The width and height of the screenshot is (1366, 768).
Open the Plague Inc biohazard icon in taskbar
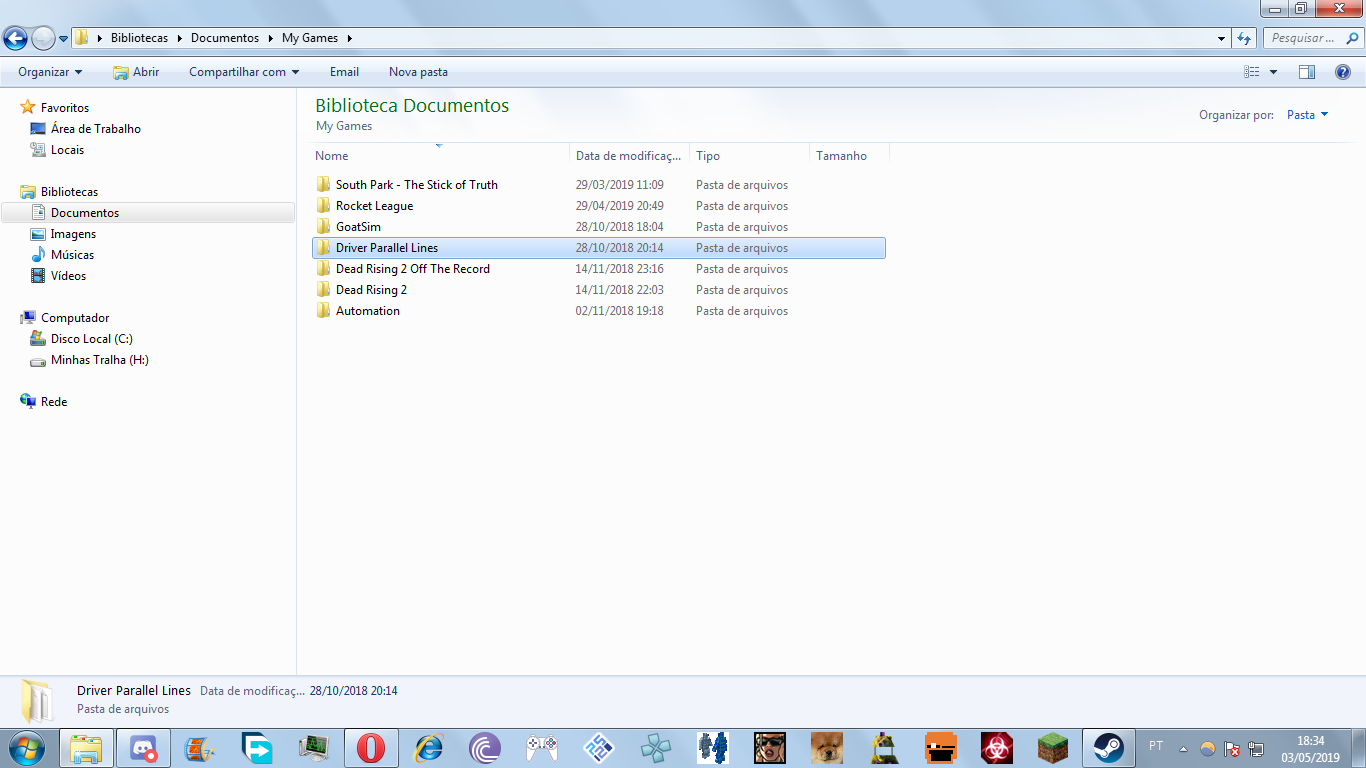click(x=995, y=748)
